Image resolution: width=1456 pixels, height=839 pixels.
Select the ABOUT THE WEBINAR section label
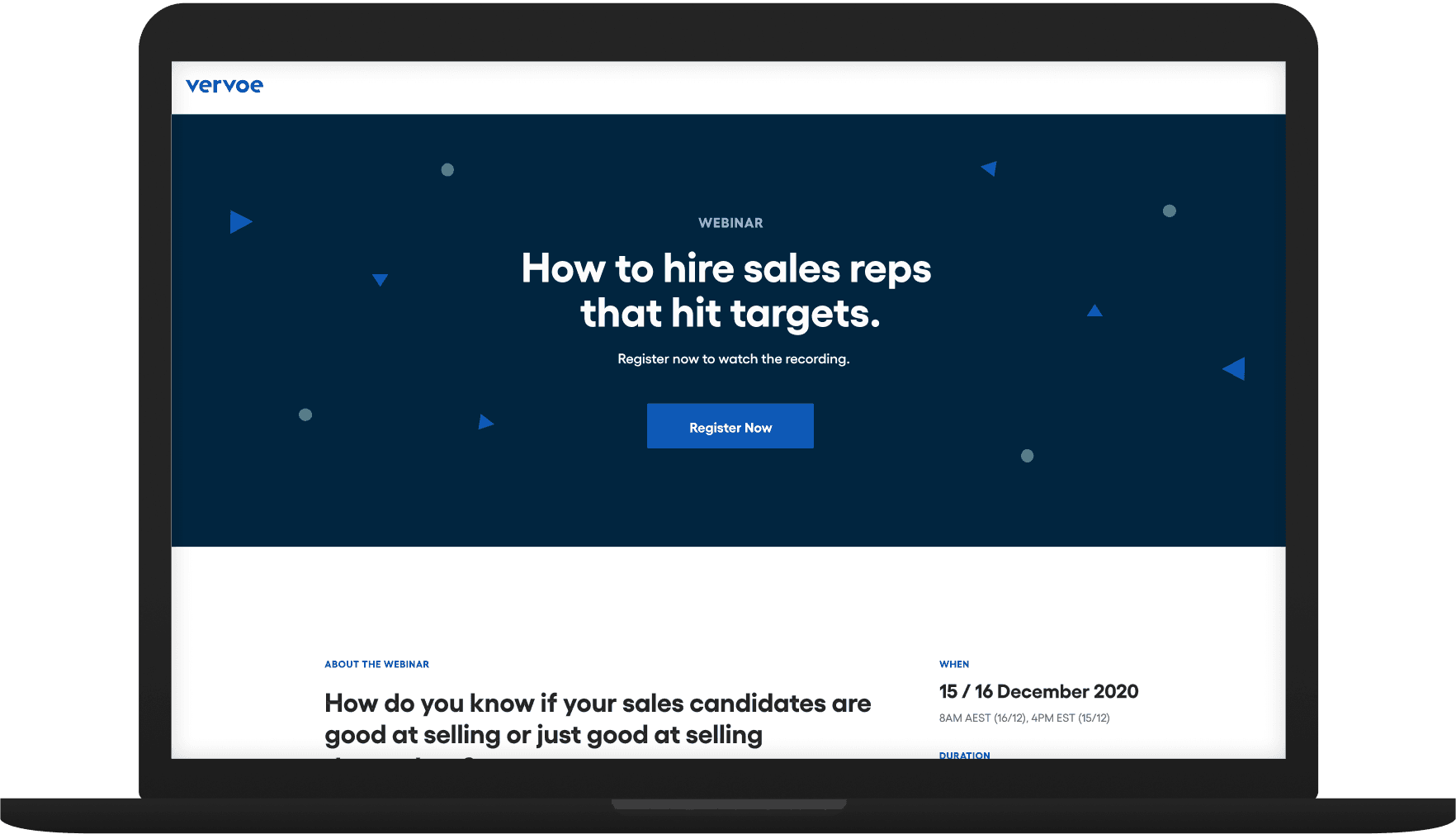(376, 664)
